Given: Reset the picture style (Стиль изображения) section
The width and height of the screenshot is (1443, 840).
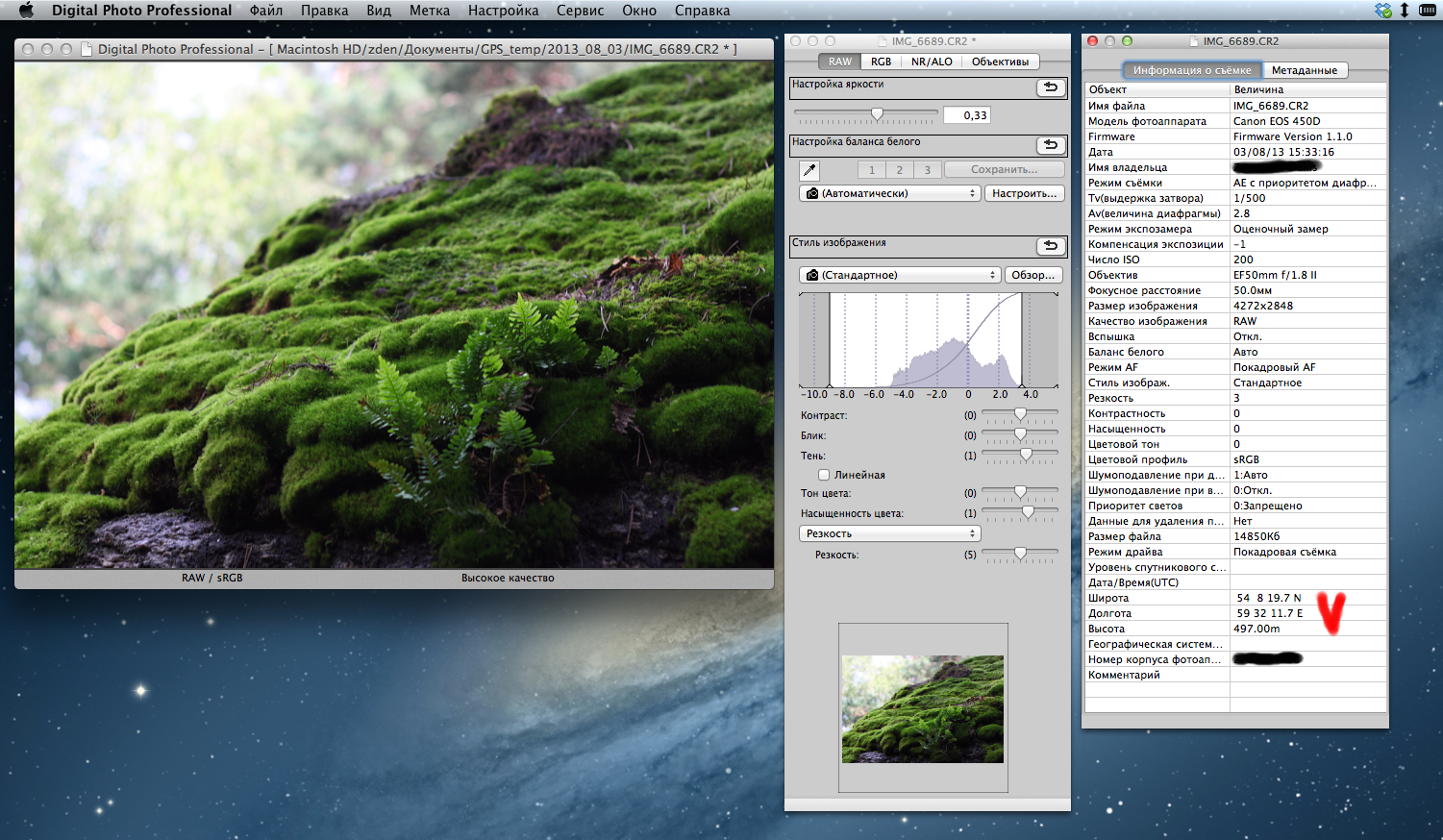Looking at the screenshot, I should tap(1051, 246).
